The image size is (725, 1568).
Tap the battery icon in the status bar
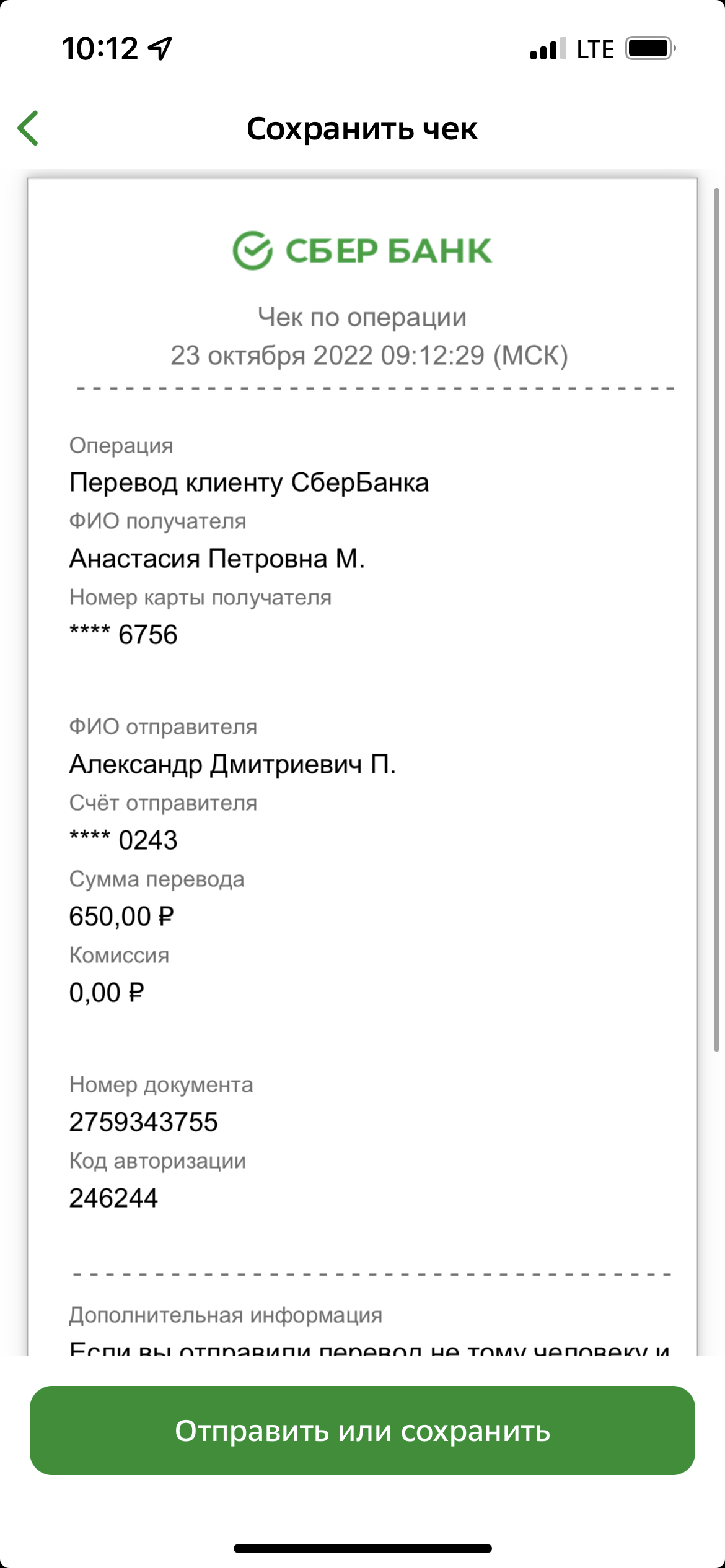(650, 48)
